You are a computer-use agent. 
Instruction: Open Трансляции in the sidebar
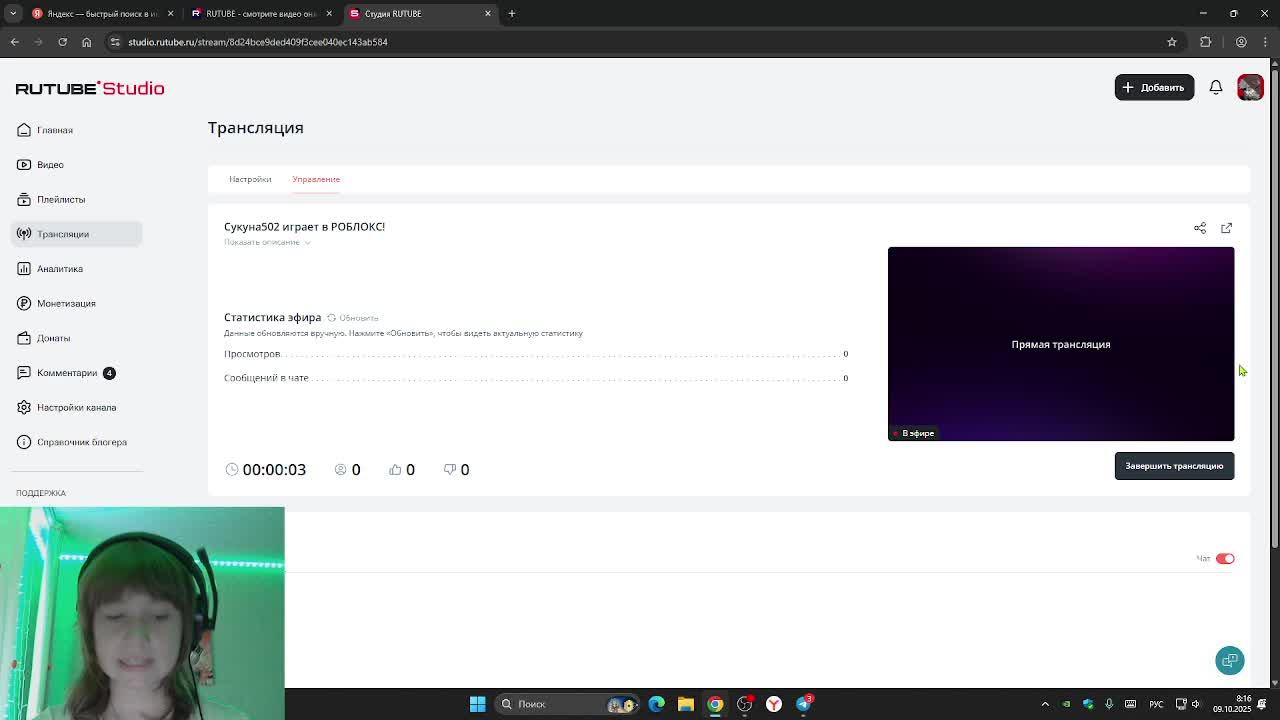click(x=77, y=234)
